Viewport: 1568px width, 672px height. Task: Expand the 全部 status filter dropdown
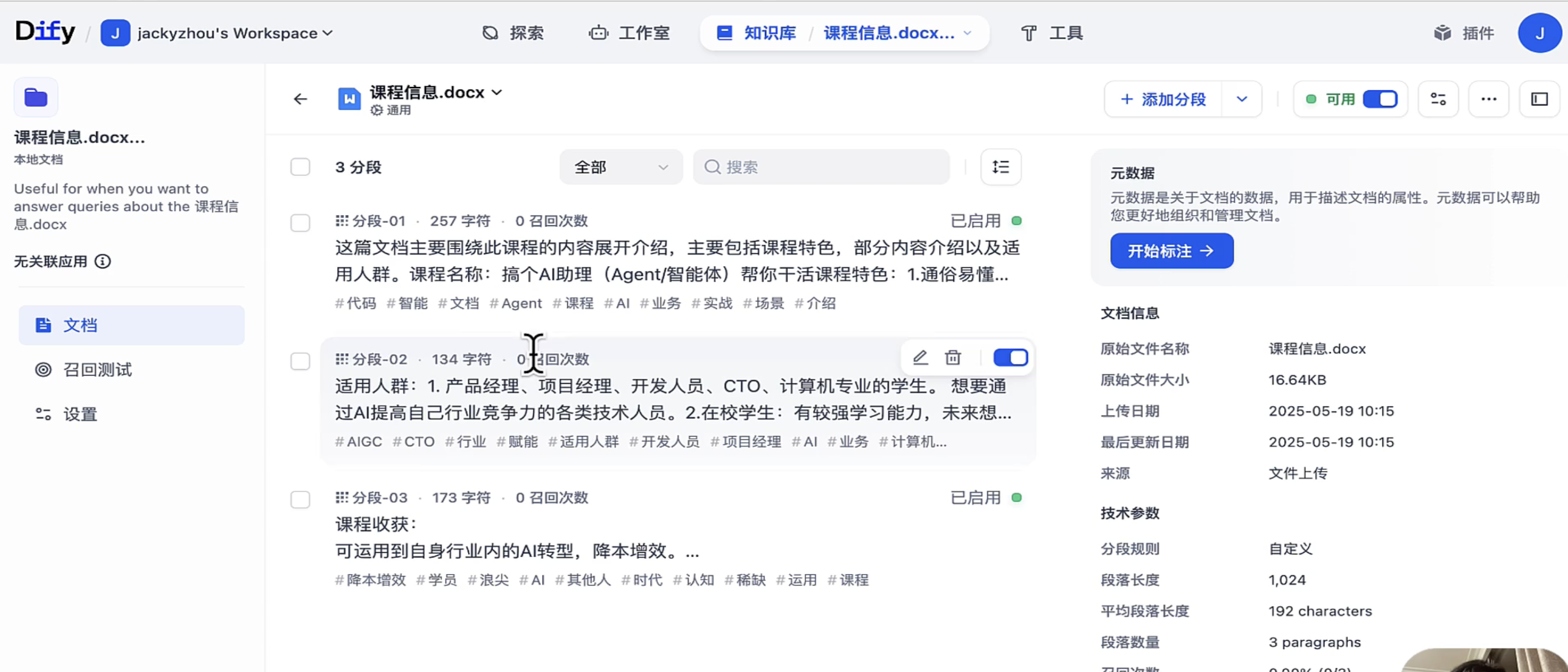(620, 167)
